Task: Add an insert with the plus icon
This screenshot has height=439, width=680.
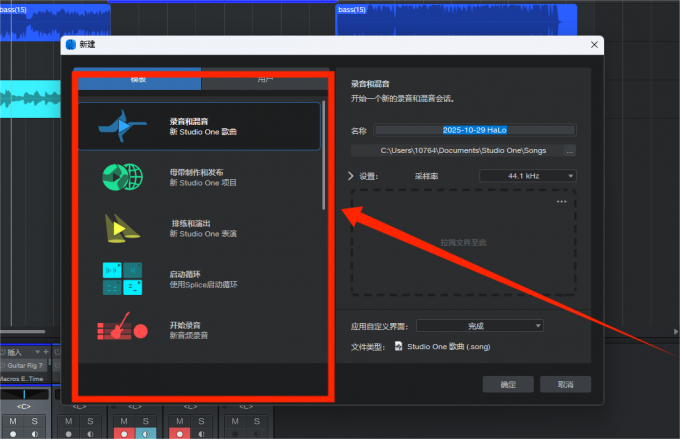Action: pos(46,351)
